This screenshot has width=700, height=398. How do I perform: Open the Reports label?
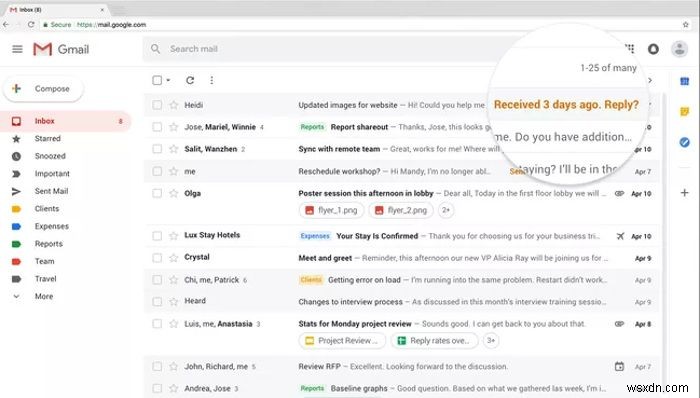pyautogui.click(x=49, y=244)
